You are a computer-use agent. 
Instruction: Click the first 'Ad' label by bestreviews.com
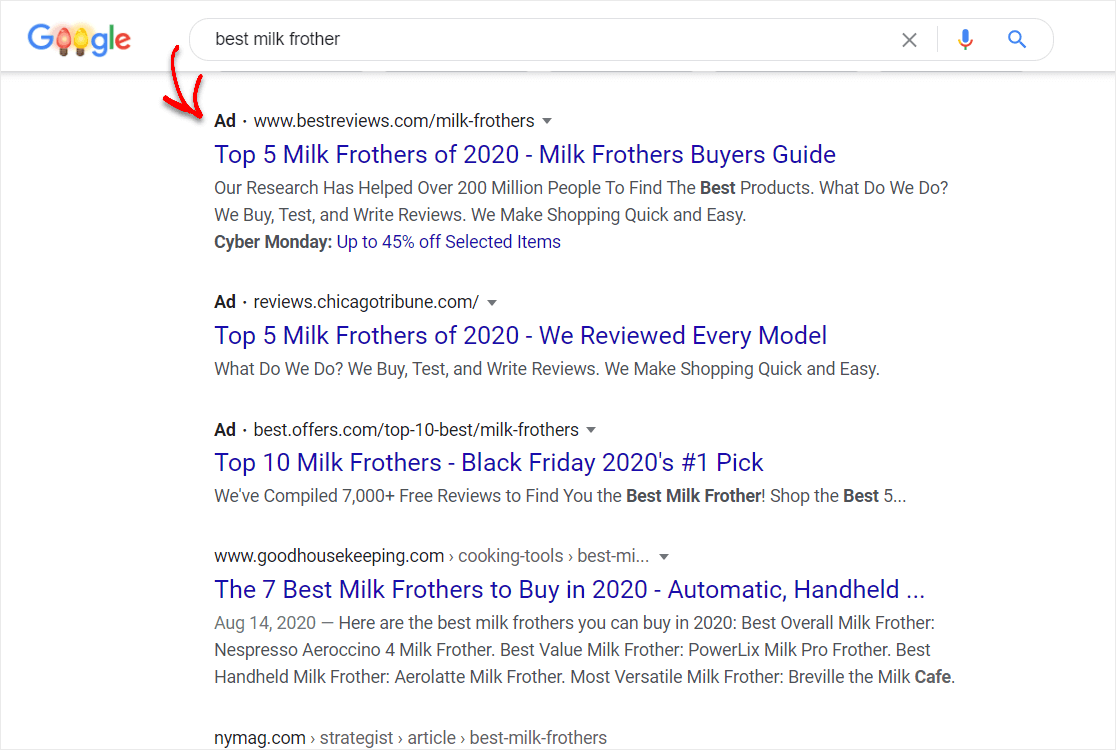tap(225, 121)
